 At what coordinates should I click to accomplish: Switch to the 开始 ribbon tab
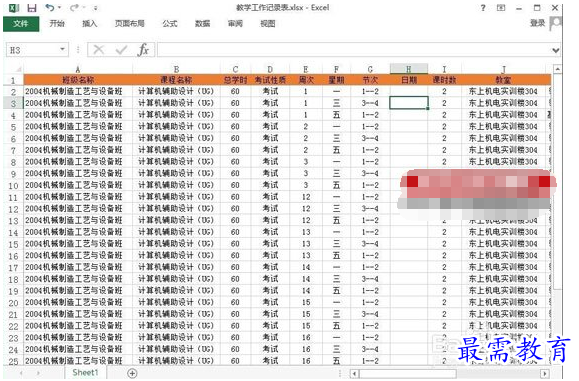[x=57, y=24]
